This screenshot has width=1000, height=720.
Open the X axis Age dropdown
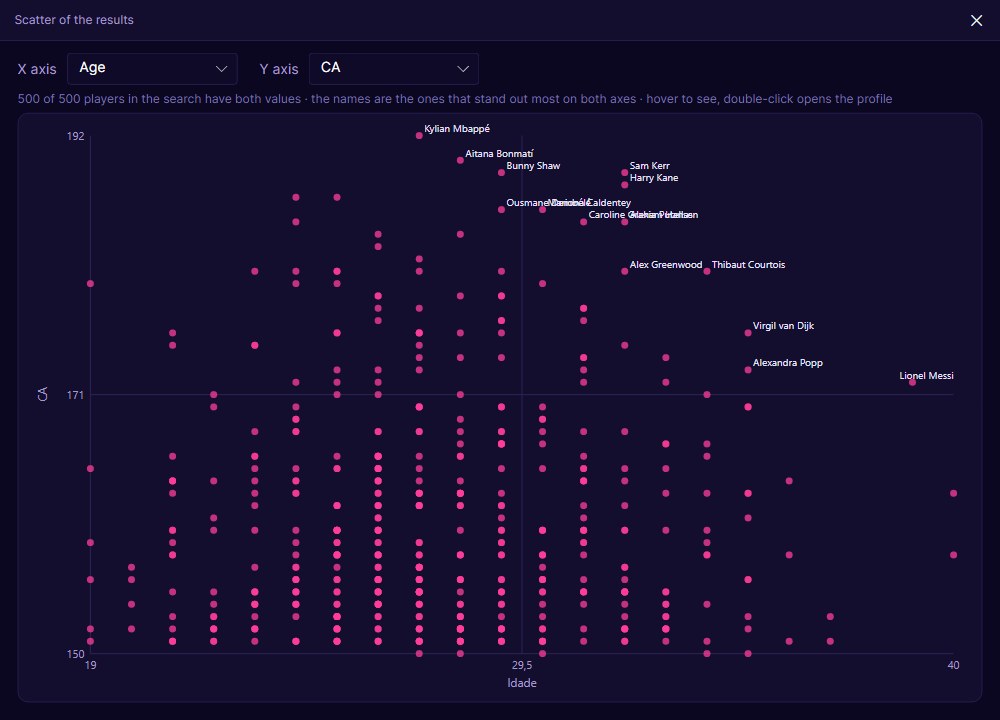pyautogui.click(x=152, y=69)
